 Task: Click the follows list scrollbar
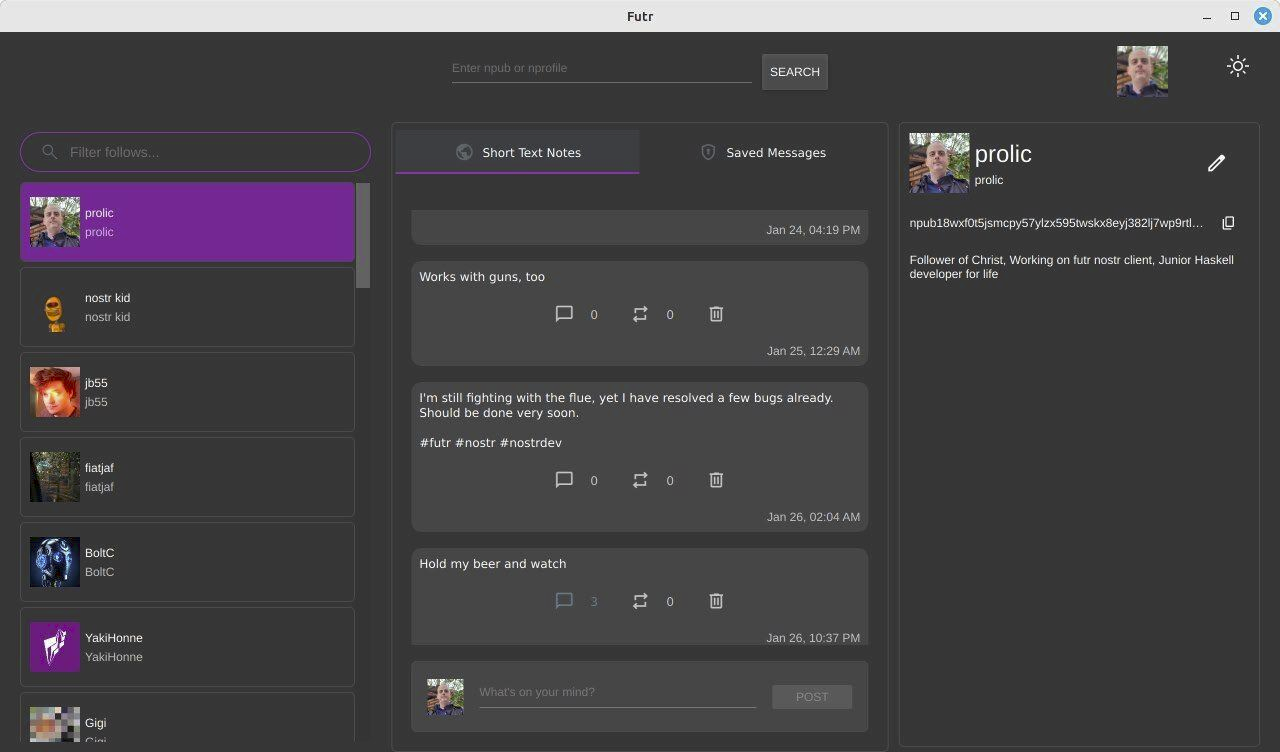363,235
